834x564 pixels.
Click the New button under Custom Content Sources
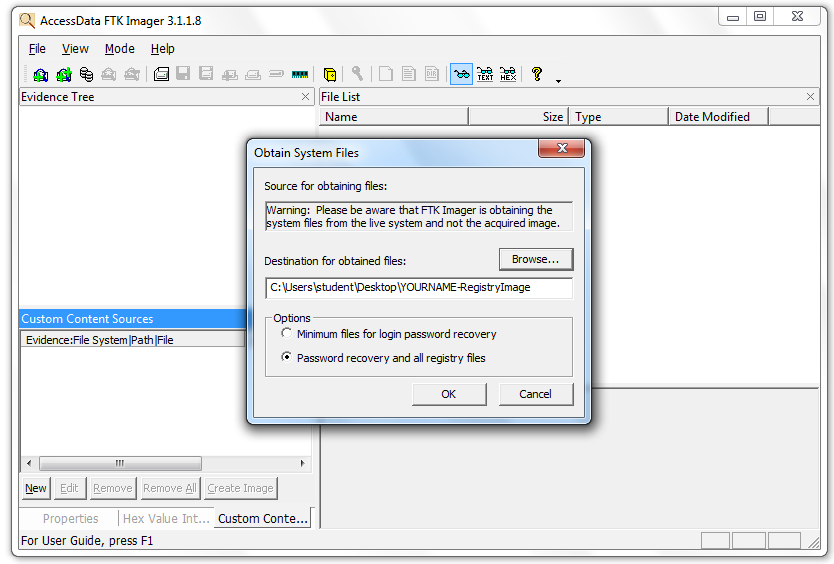(36, 488)
